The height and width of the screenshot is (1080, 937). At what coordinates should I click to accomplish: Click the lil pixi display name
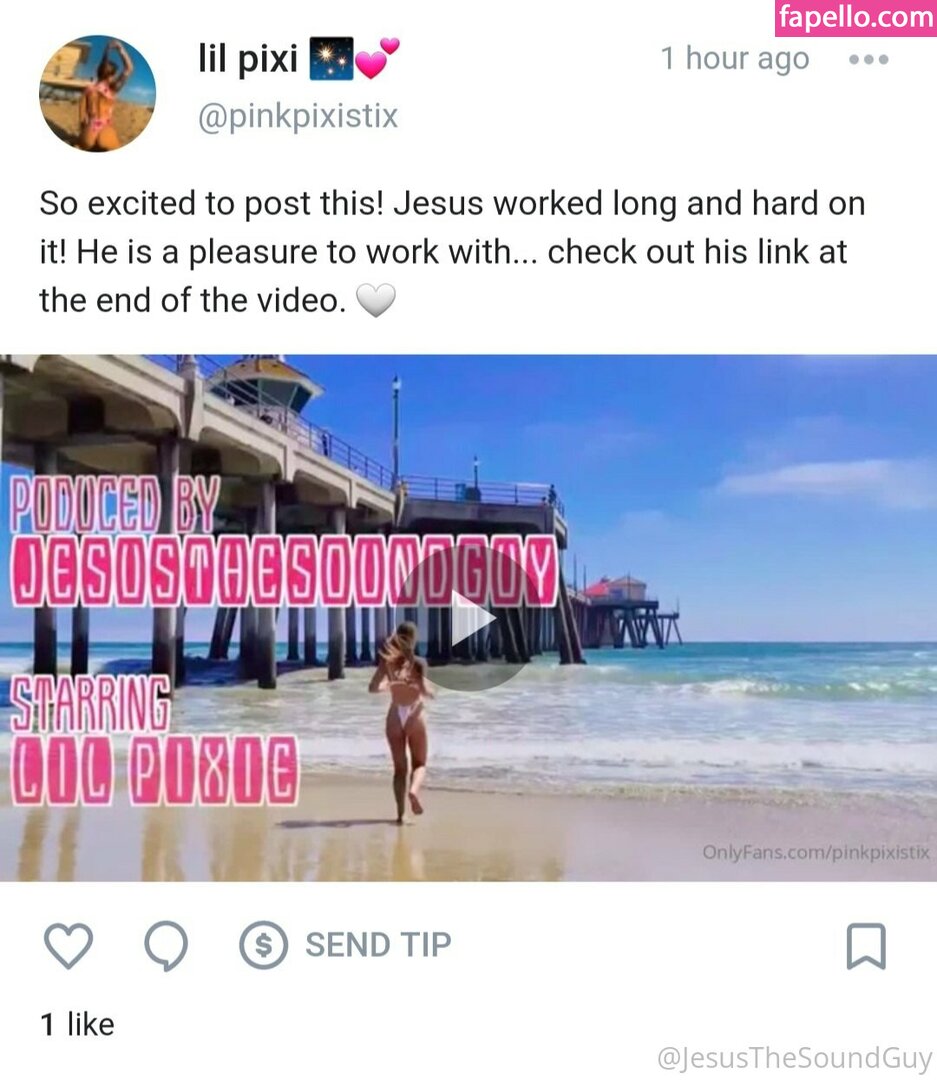(248, 59)
